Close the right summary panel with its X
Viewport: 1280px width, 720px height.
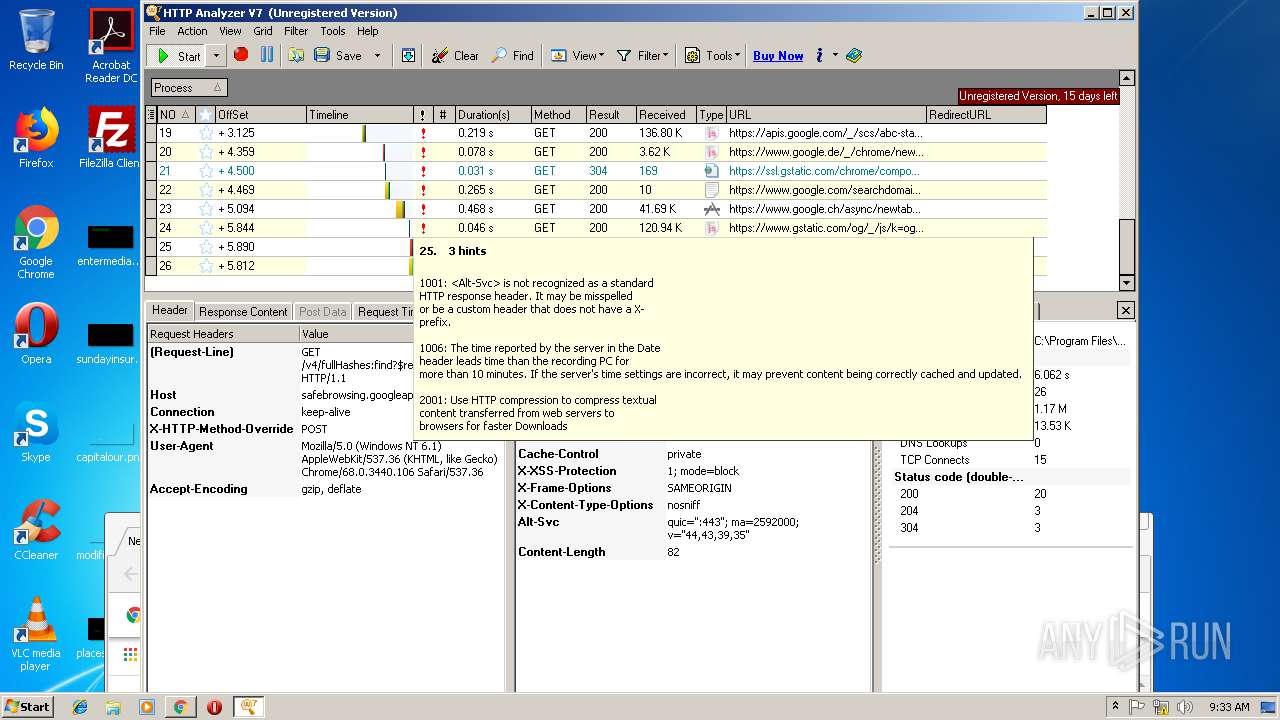1125,311
